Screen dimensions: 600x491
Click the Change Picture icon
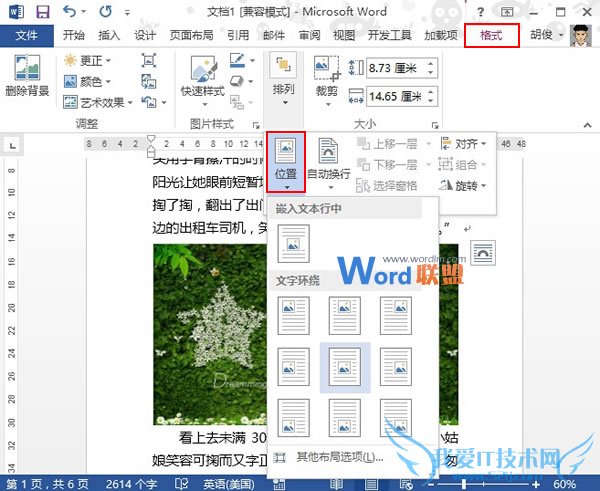[x=148, y=82]
